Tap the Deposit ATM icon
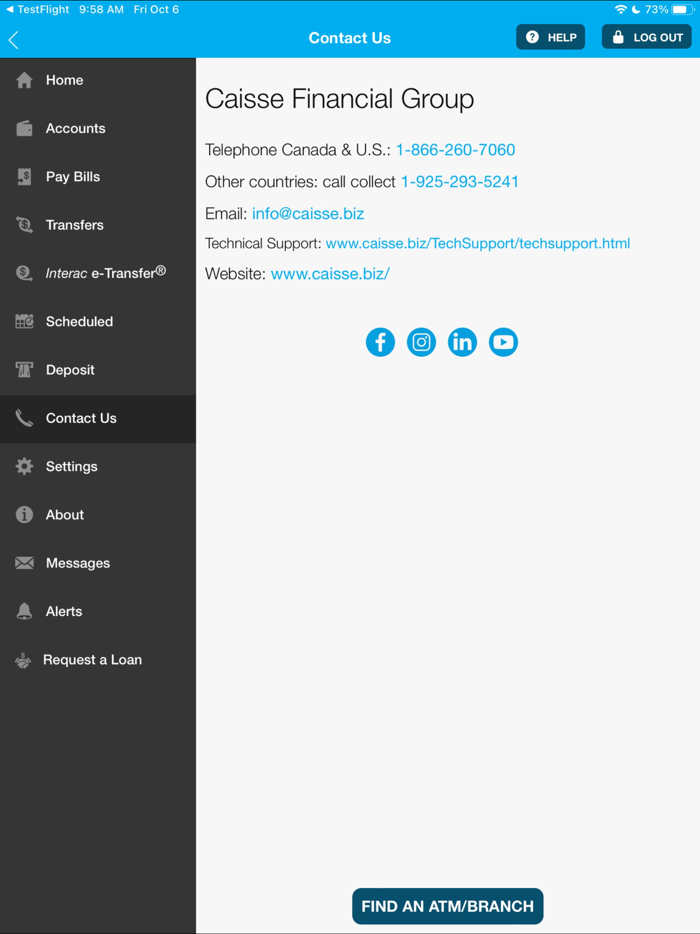700x934 pixels. [24, 370]
